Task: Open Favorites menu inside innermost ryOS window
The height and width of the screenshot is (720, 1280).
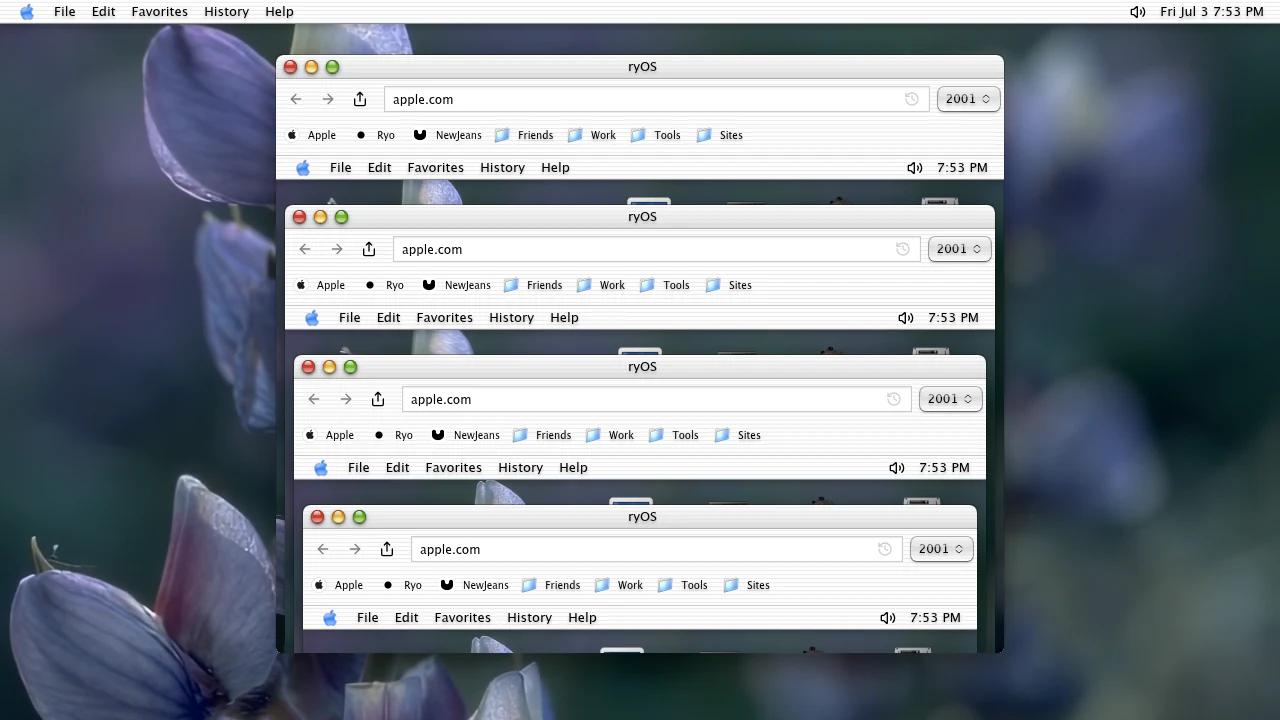Action: [x=463, y=618]
